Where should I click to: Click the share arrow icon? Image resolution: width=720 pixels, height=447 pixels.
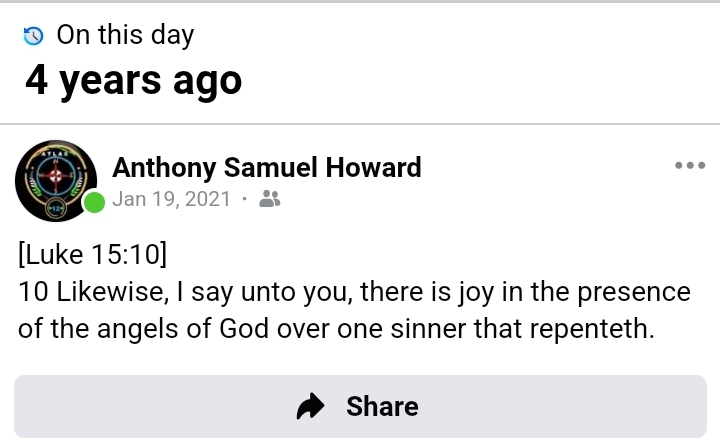click(311, 406)
